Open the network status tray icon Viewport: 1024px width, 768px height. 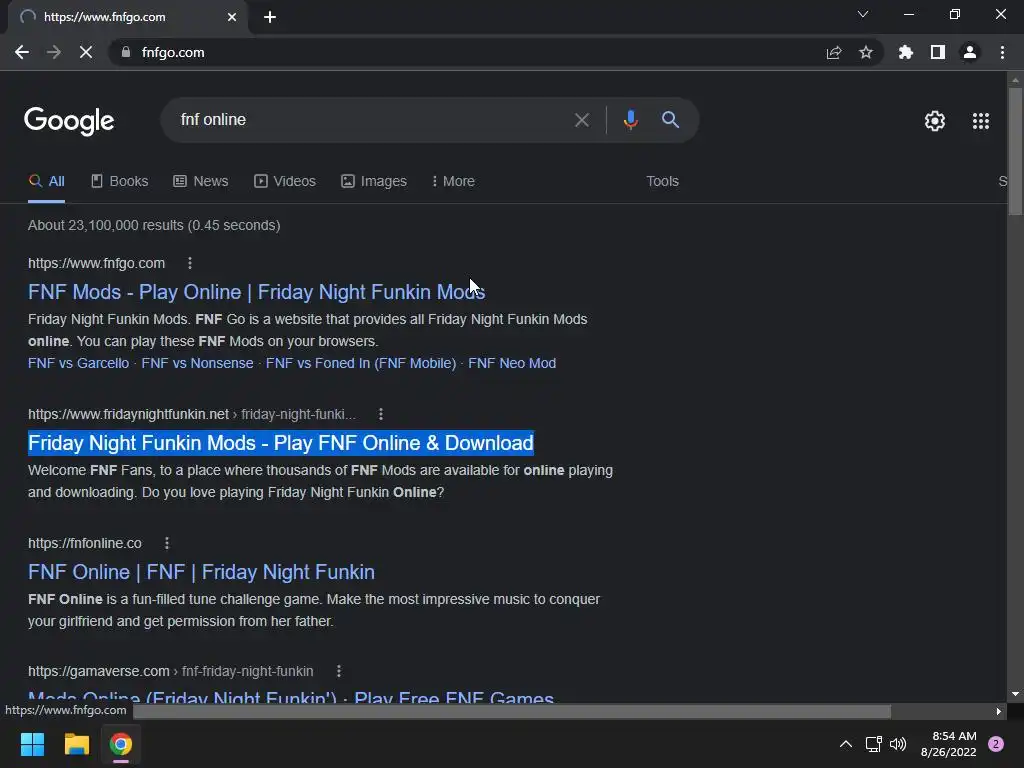873,744
